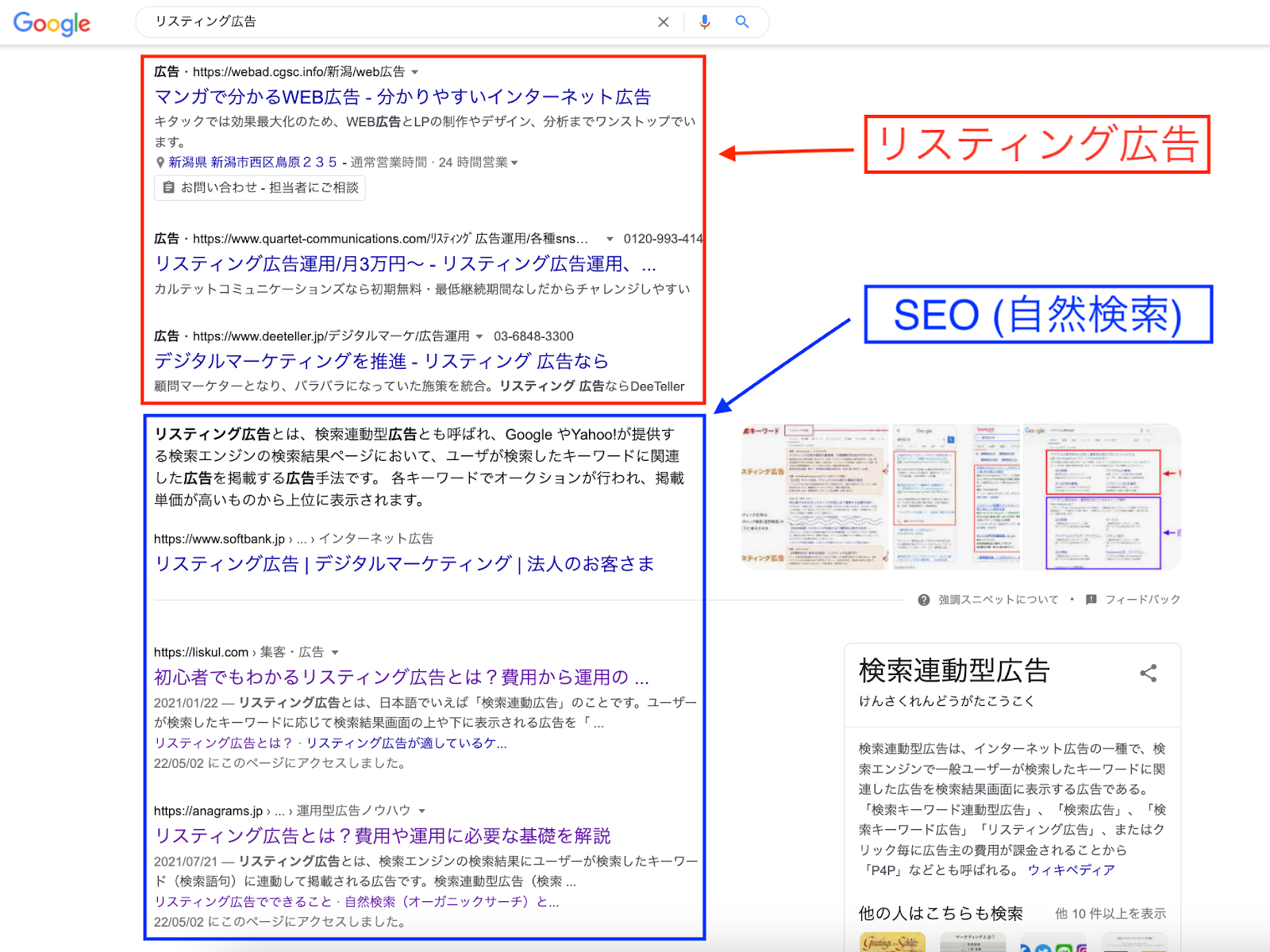
Task: Click the location pin icon in the first ad
Action: (x=160, y=163)
